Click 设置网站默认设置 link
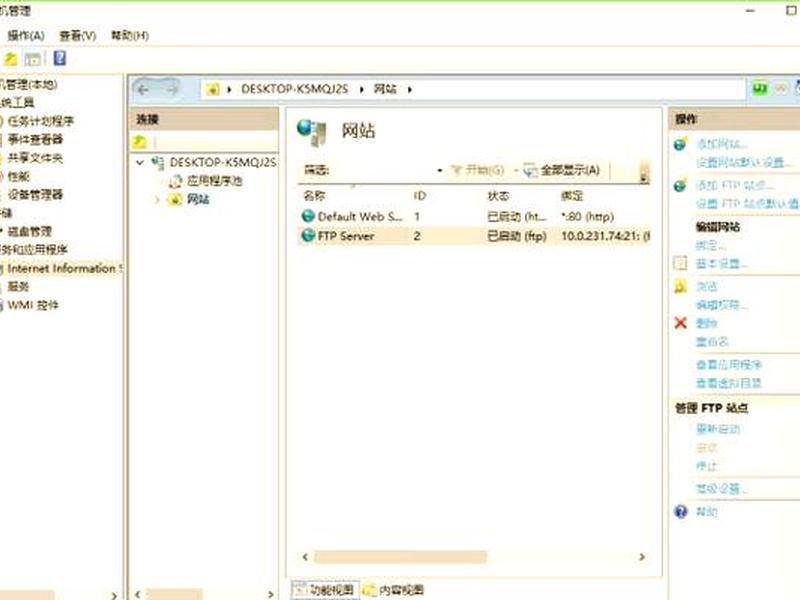This screenshot has width=800, height=600. click(x=744, y=163)
